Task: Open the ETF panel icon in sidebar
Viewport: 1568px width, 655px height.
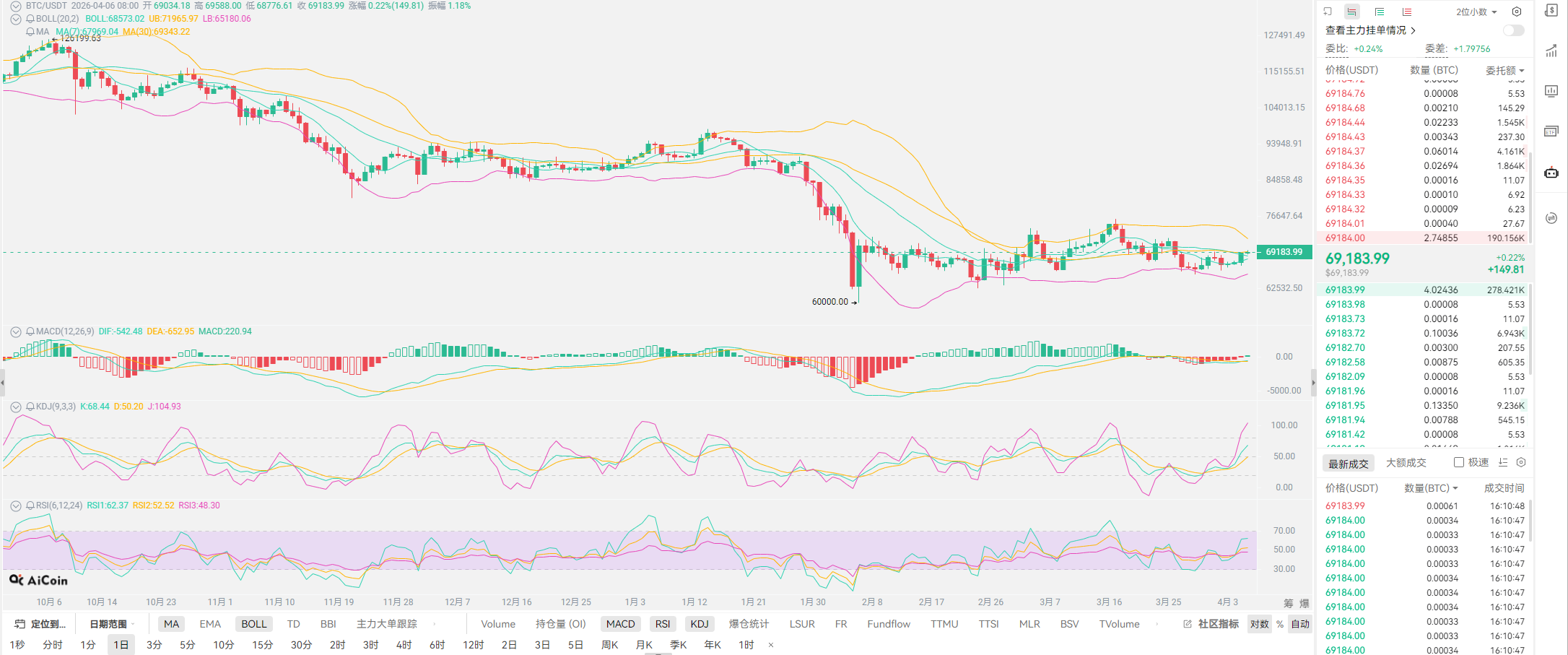Action: (1551, 131)
